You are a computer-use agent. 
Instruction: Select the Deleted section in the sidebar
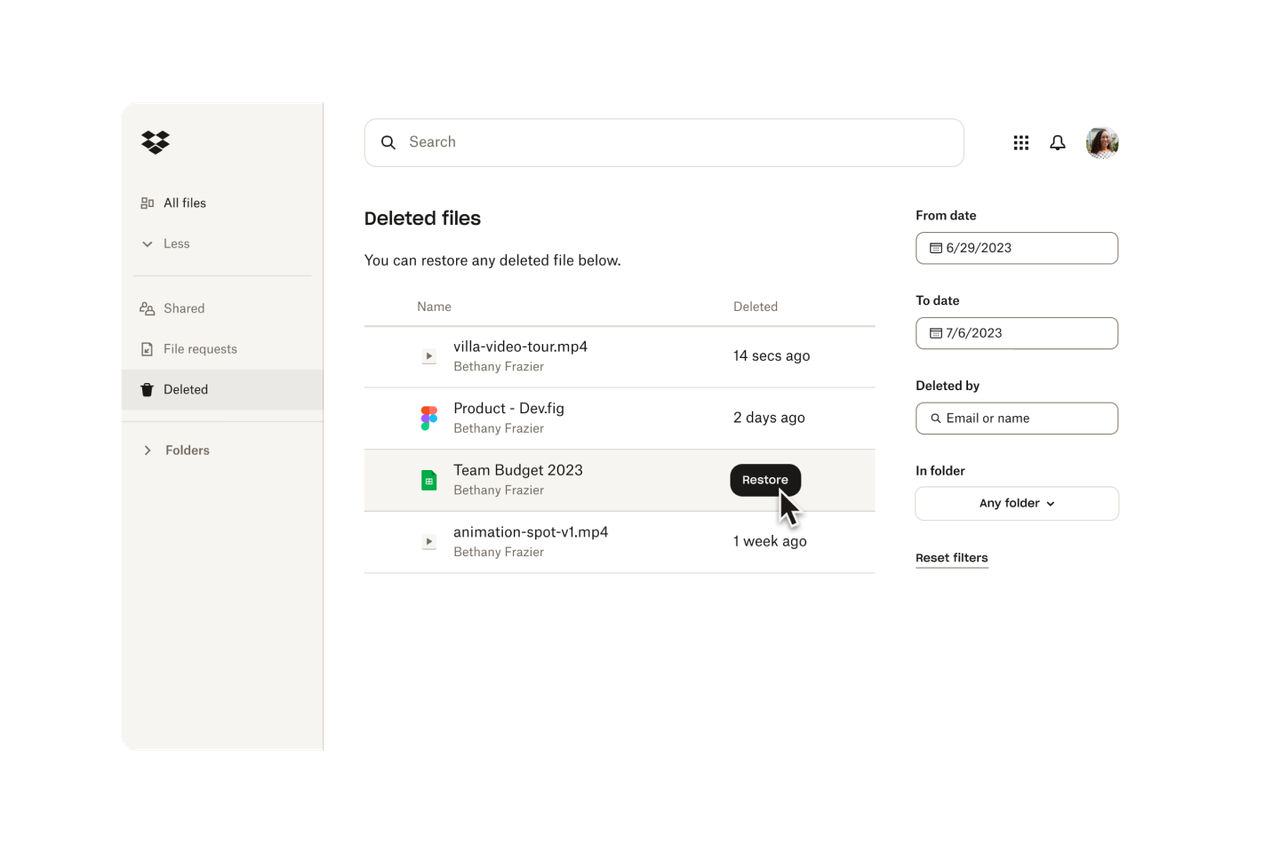click(x=186, y=389)
